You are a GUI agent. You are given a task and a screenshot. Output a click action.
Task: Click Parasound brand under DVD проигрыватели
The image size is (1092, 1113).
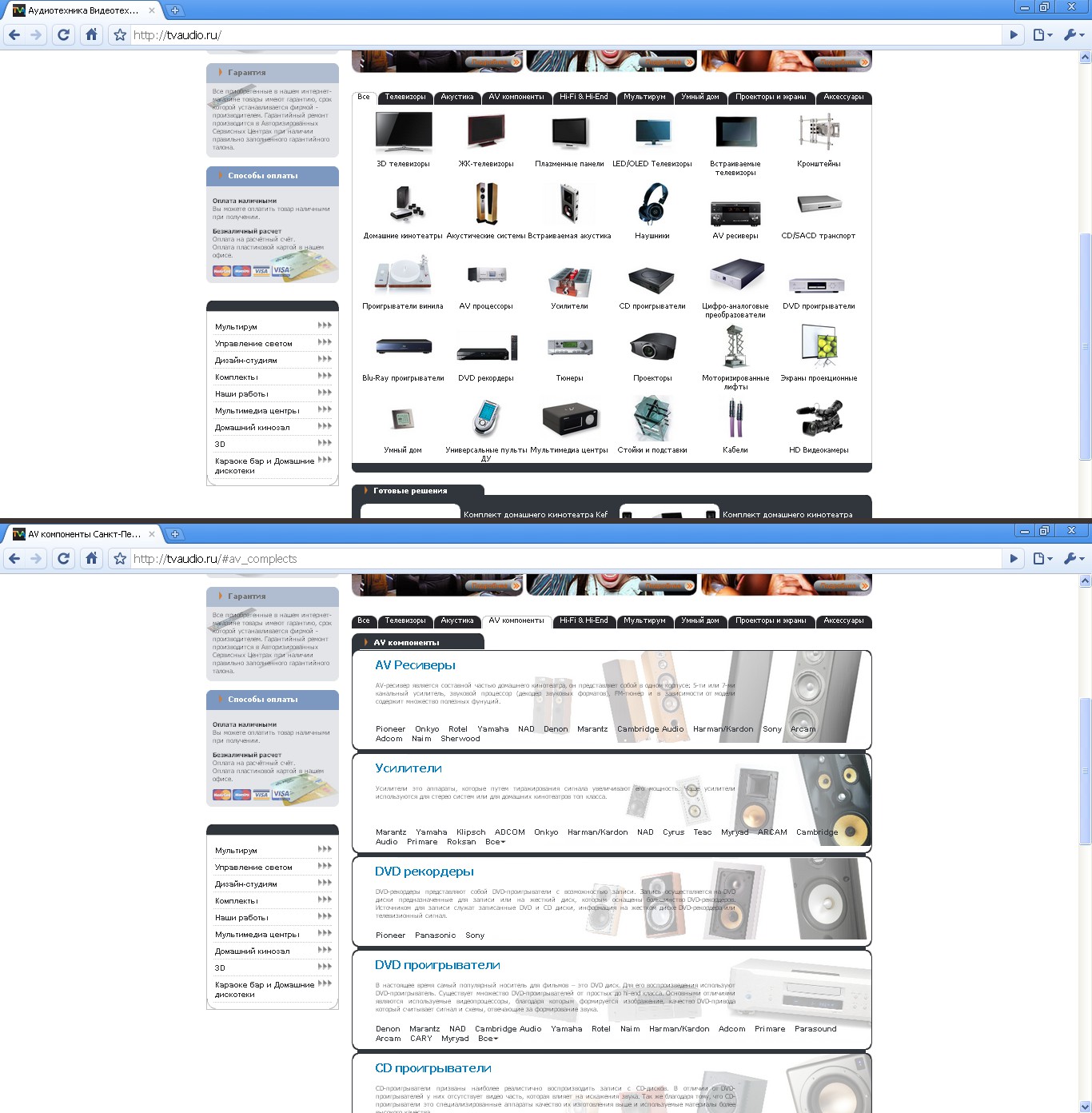click(x=815, y=1029)
